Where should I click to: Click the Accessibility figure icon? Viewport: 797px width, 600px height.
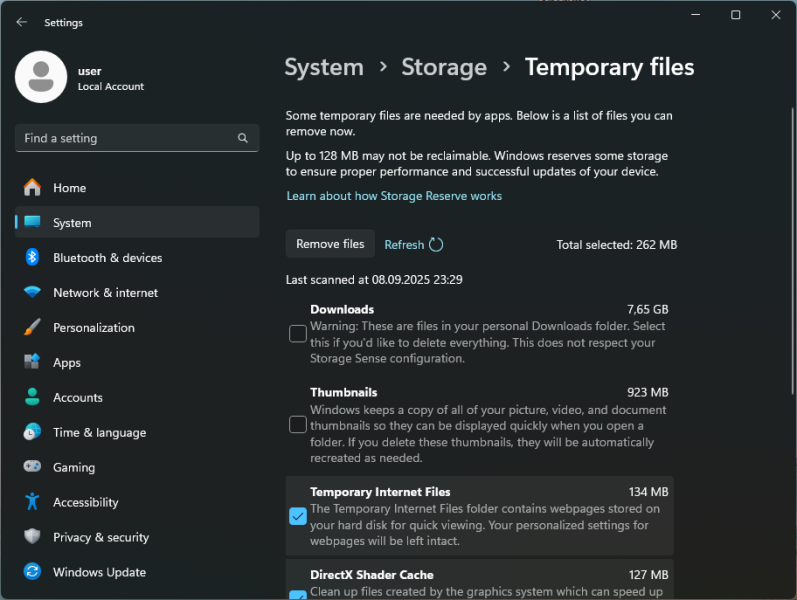(x=32, y=502)
